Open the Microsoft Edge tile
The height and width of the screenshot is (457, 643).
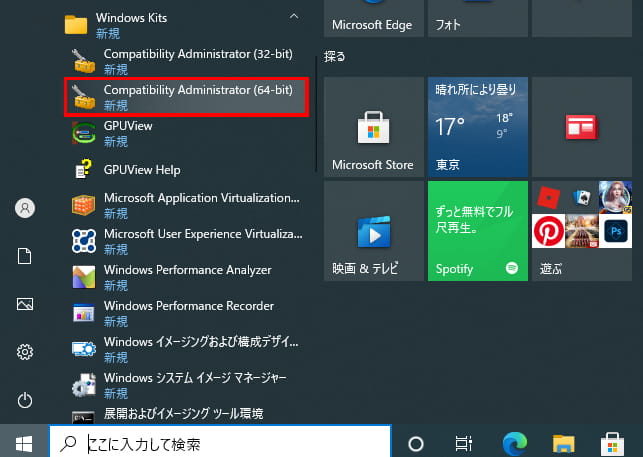[x=374, y=18]
